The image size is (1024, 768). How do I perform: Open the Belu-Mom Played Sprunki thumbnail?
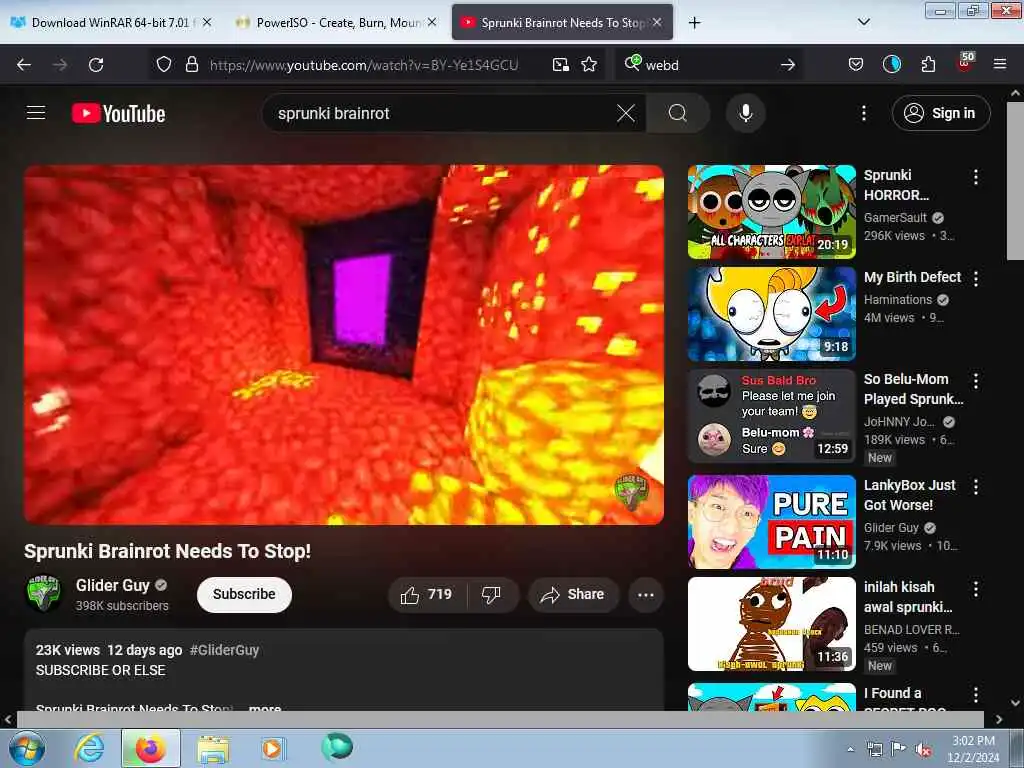771,416
